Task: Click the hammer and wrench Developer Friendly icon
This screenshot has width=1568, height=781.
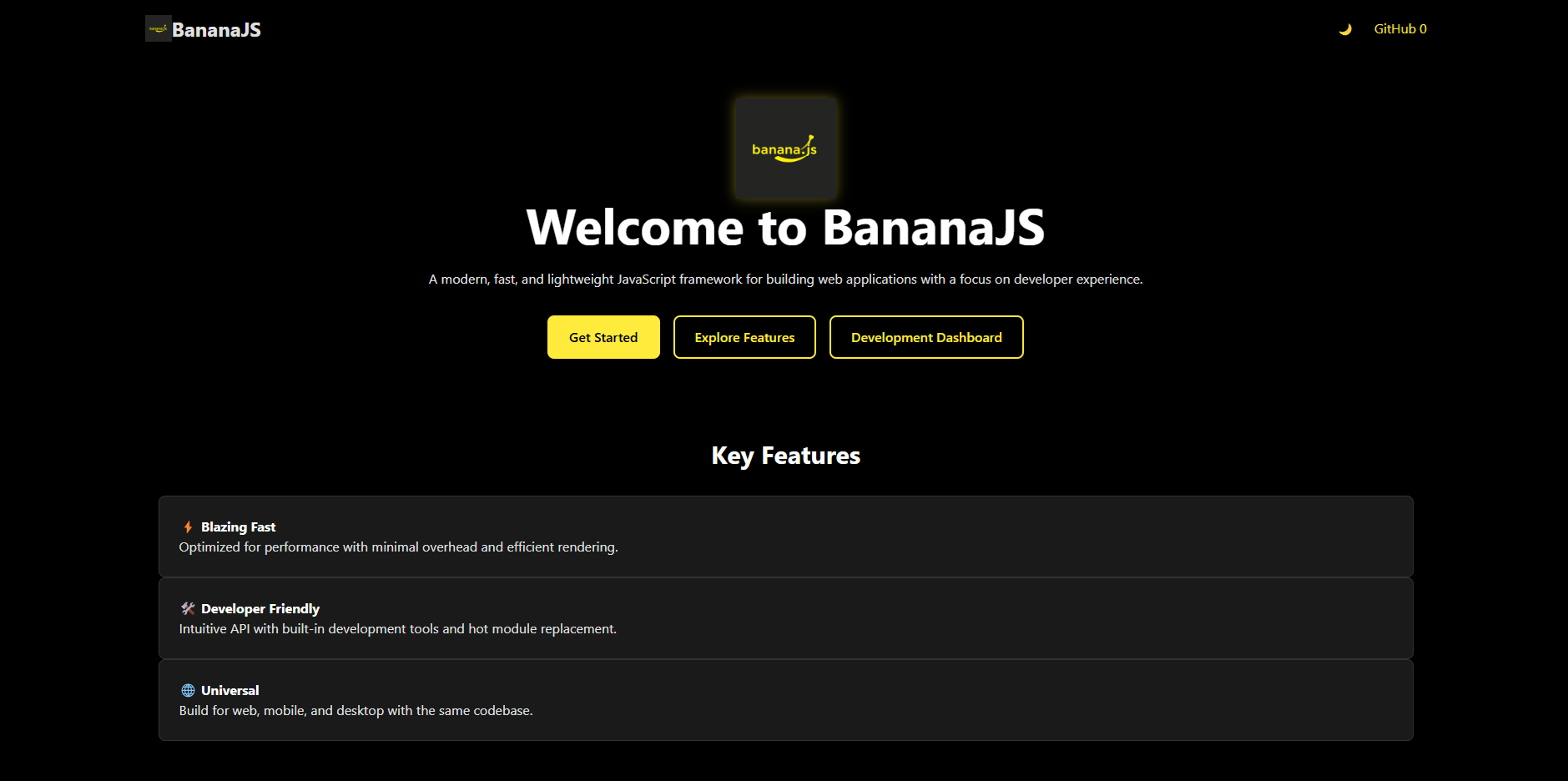Action: (x=187, y=607)
